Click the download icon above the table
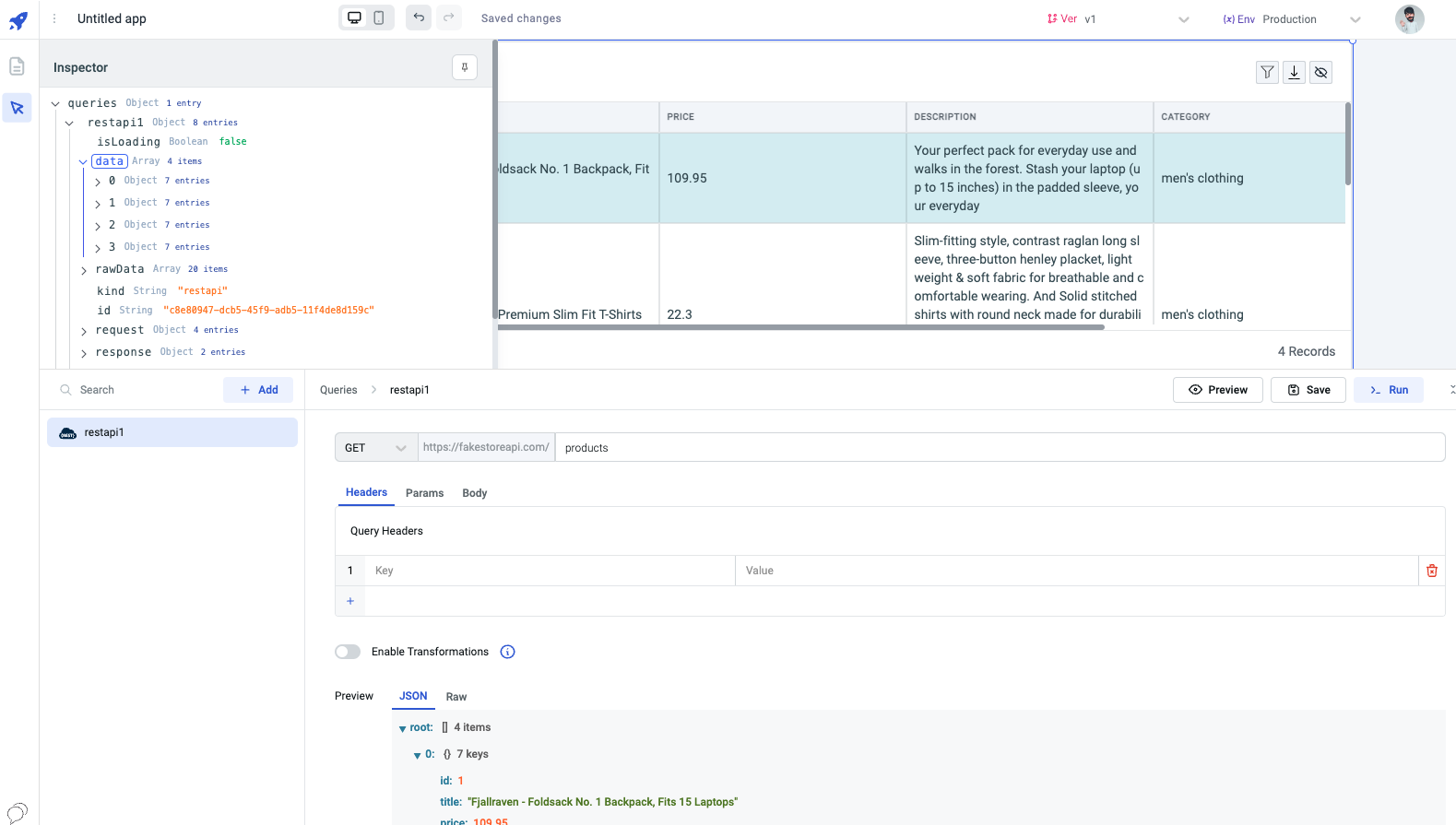 pos(1294,73)
